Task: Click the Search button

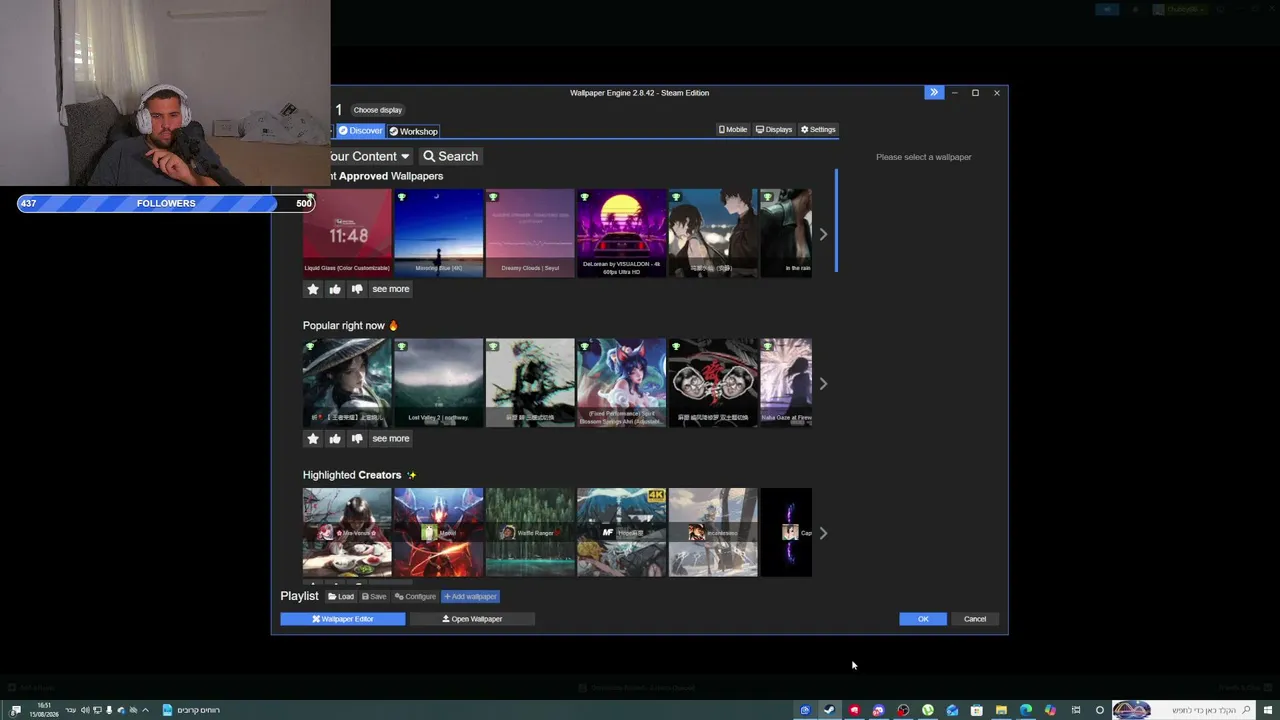Action: pos(451,156)
